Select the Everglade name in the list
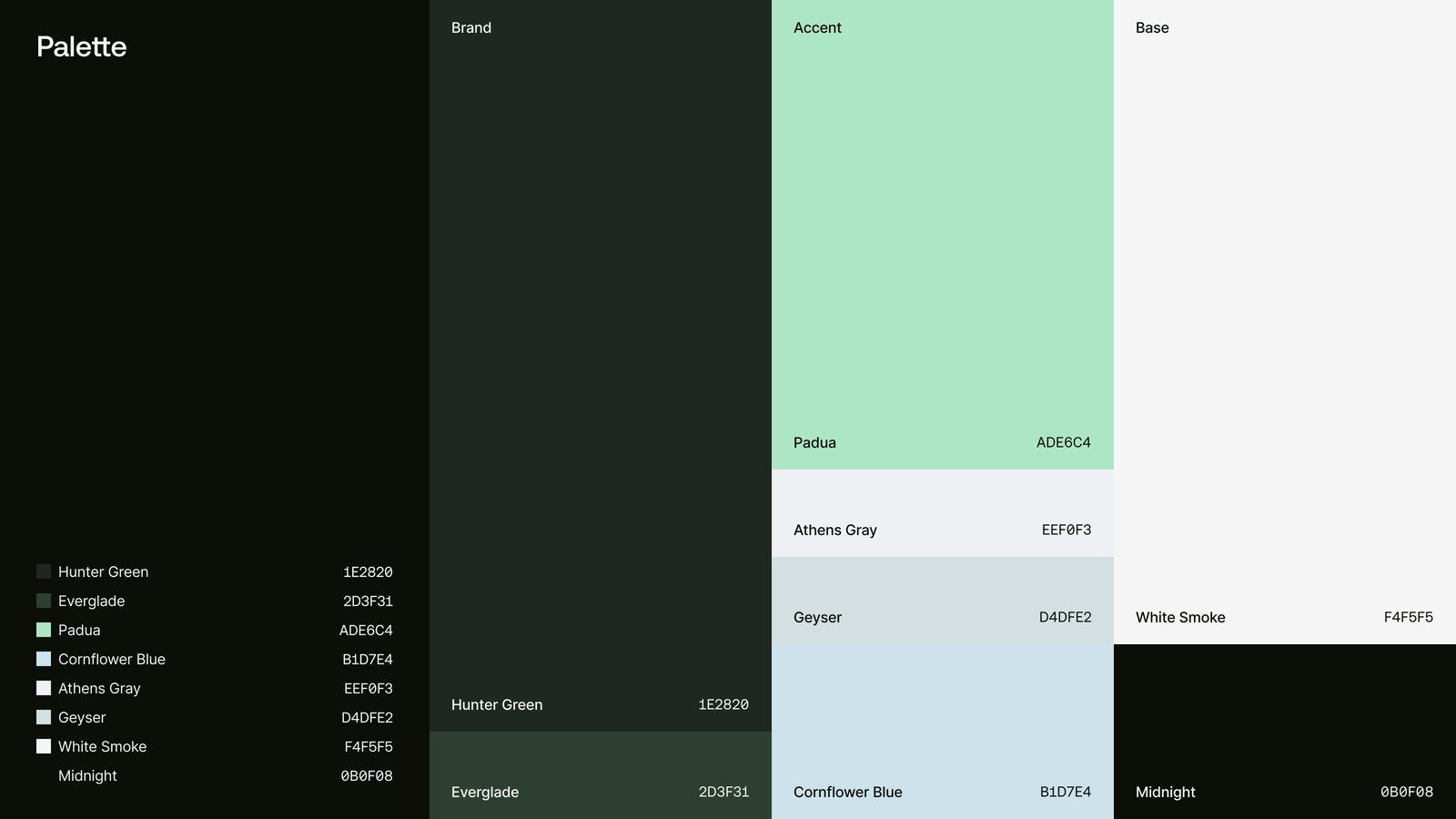Image resolution: width=1456 pixels, height=819 pixels. (92, 601)
